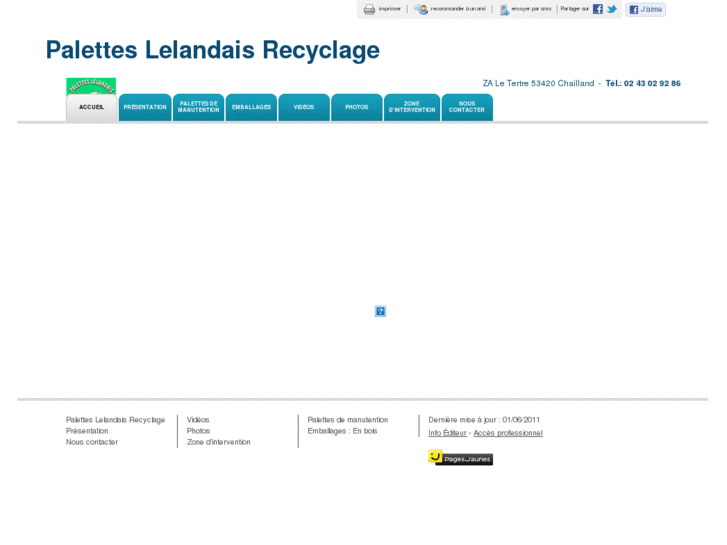The image size is (727, 545).
Task: Click the Info Éditeur link
Action: (x=447, y=433)
